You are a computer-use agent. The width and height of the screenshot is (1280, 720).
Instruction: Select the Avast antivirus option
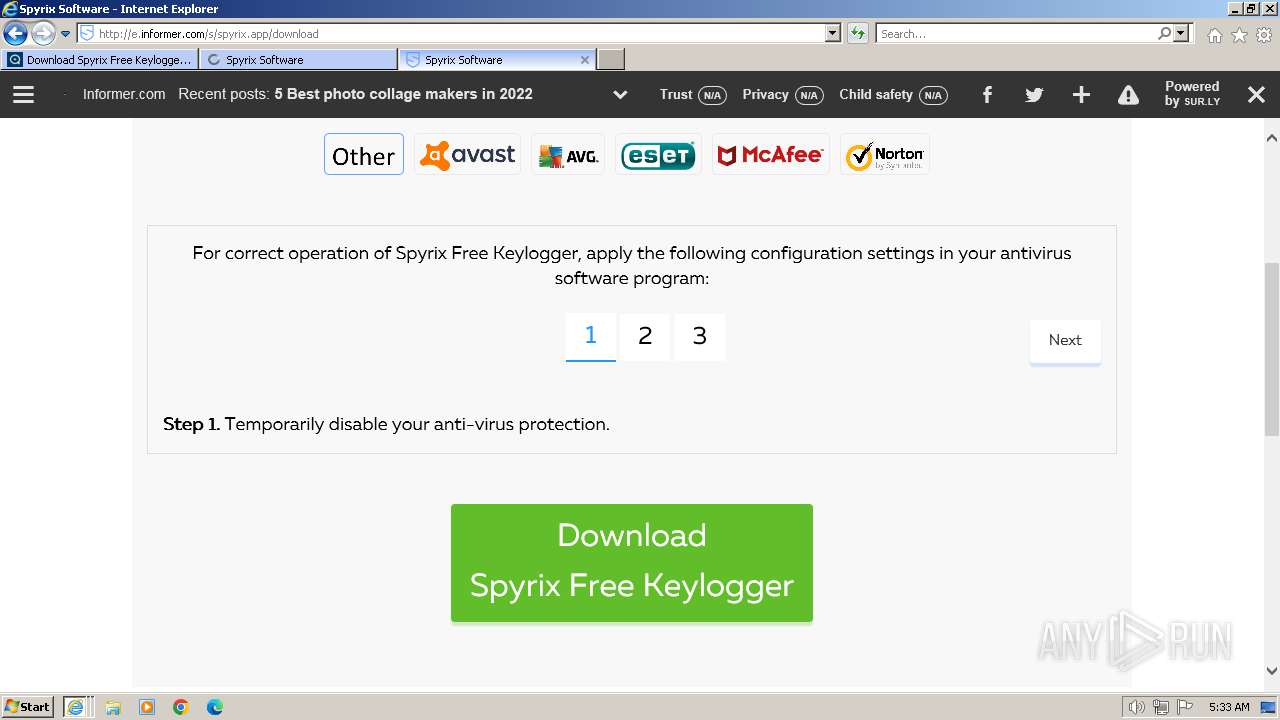coord(468,155)
